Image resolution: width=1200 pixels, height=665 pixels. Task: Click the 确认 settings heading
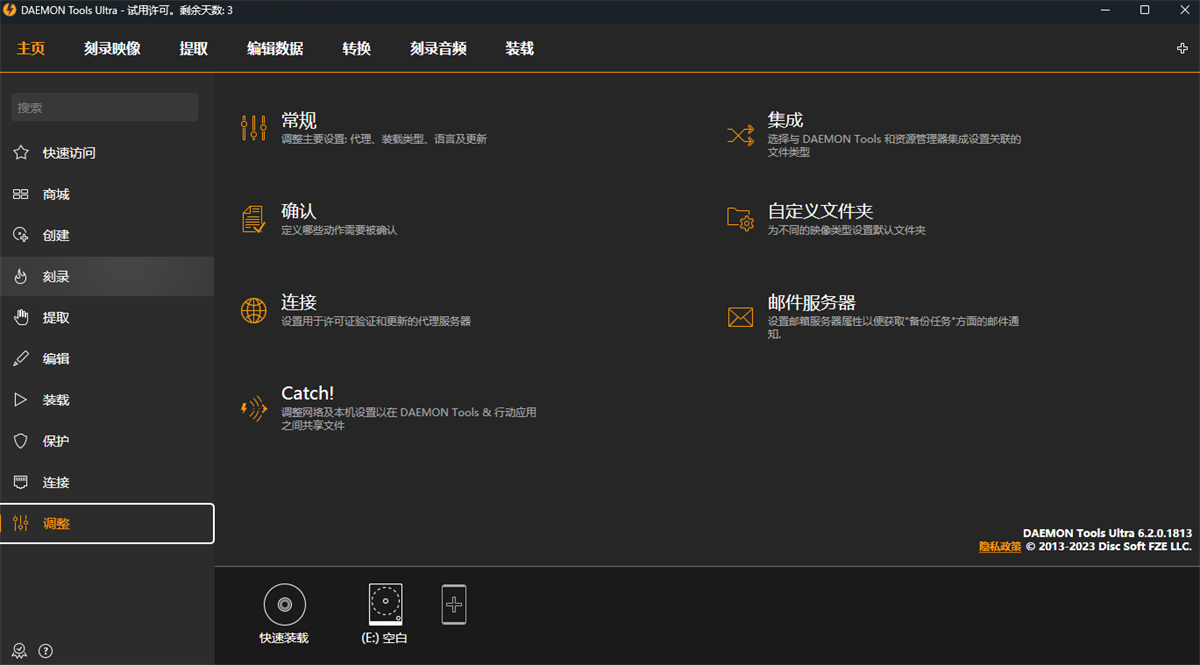click(299, 211)
